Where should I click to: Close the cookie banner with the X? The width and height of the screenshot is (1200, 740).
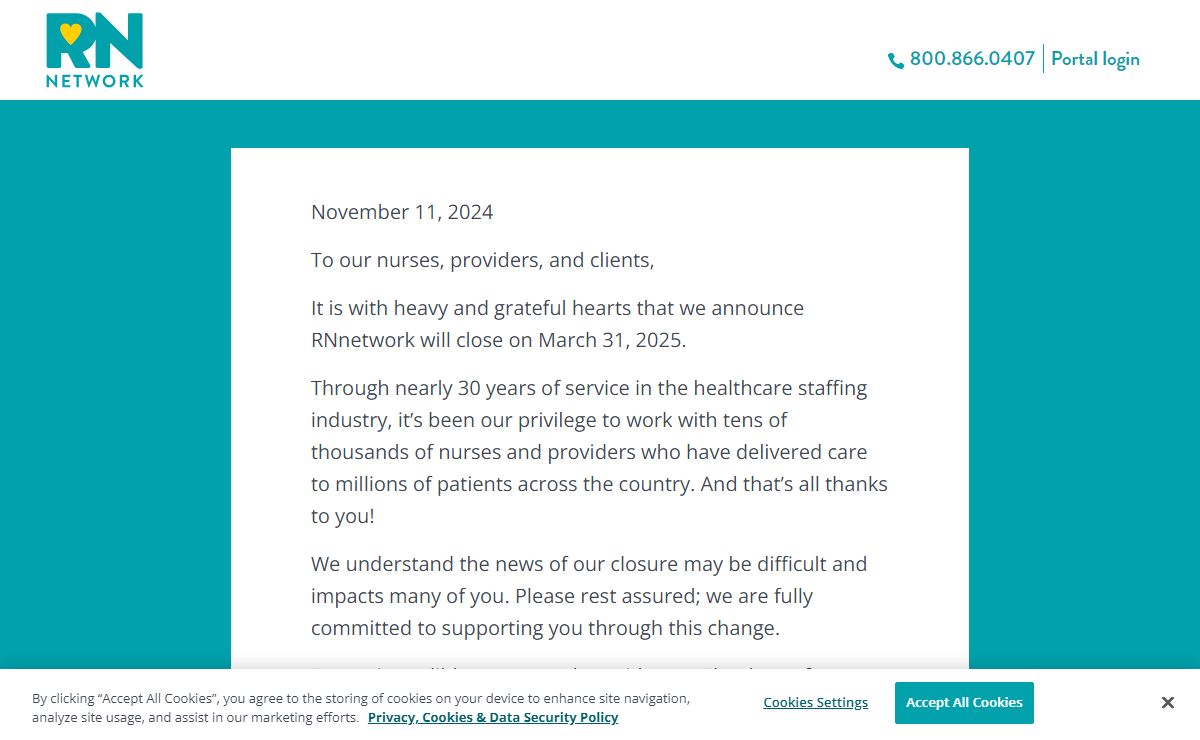tap(1167, 703)
